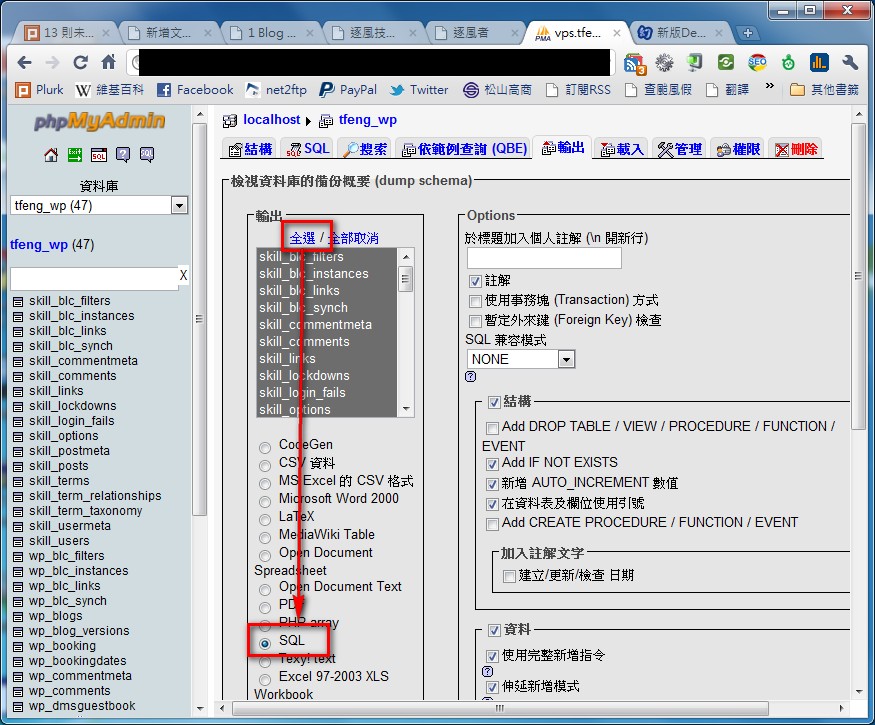Open 權限 privileges tab
875x725 pixels.
coord(738,149)
